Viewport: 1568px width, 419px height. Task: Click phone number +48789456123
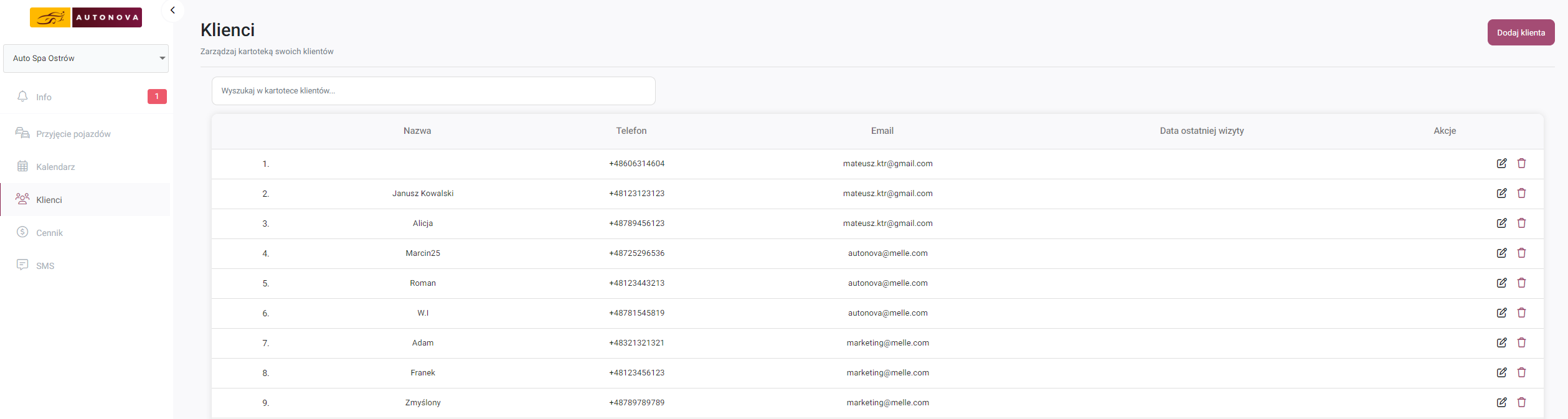[x=636, y=224]
